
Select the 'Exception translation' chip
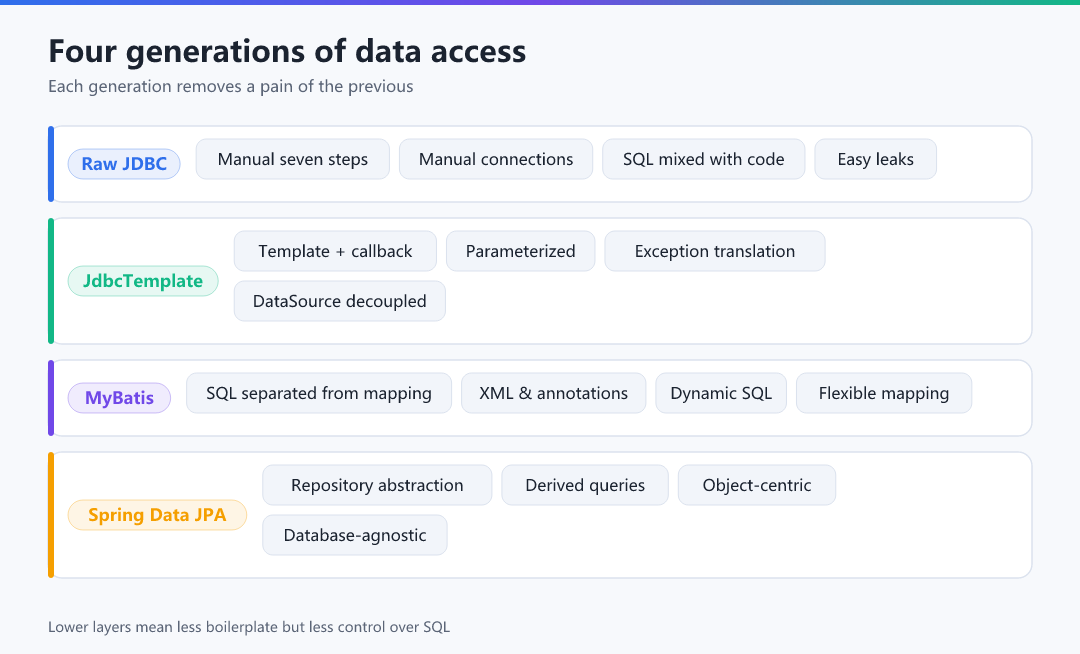click(715, 251)
